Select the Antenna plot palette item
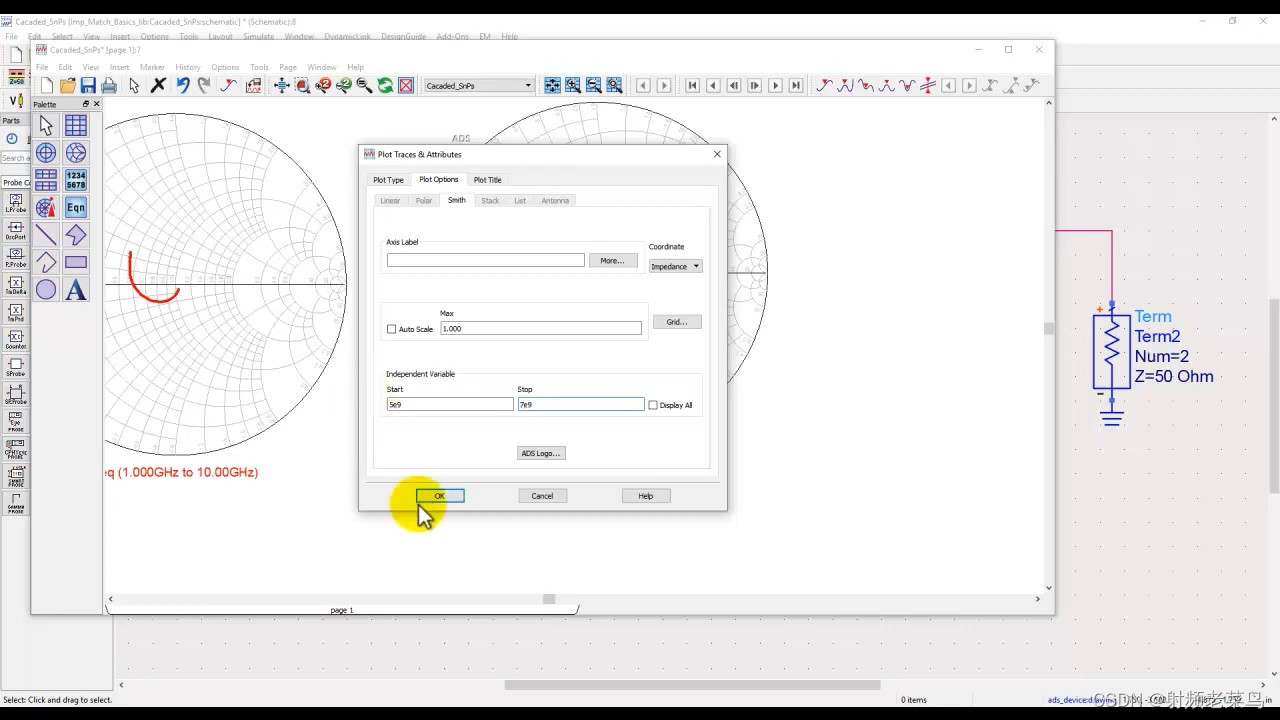 click(x=46, y=207)
